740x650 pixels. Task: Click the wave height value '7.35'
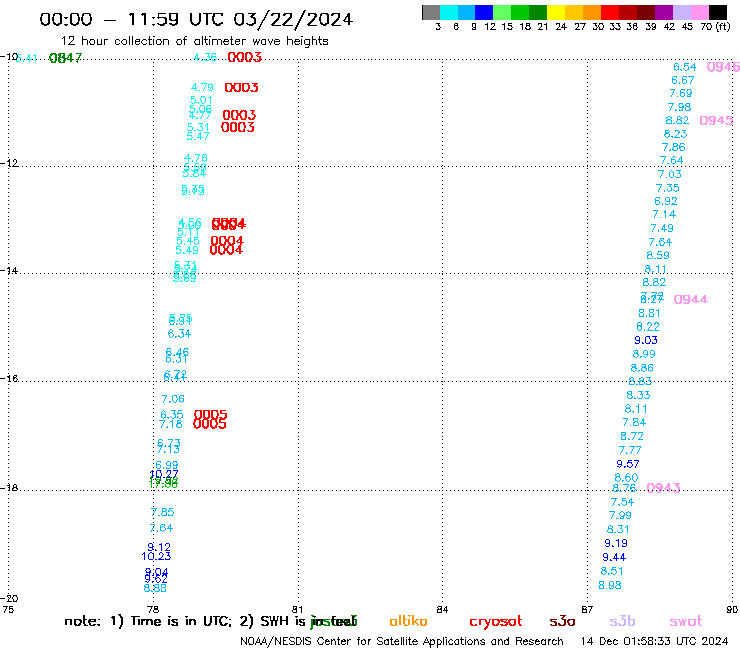coord(667,188)
